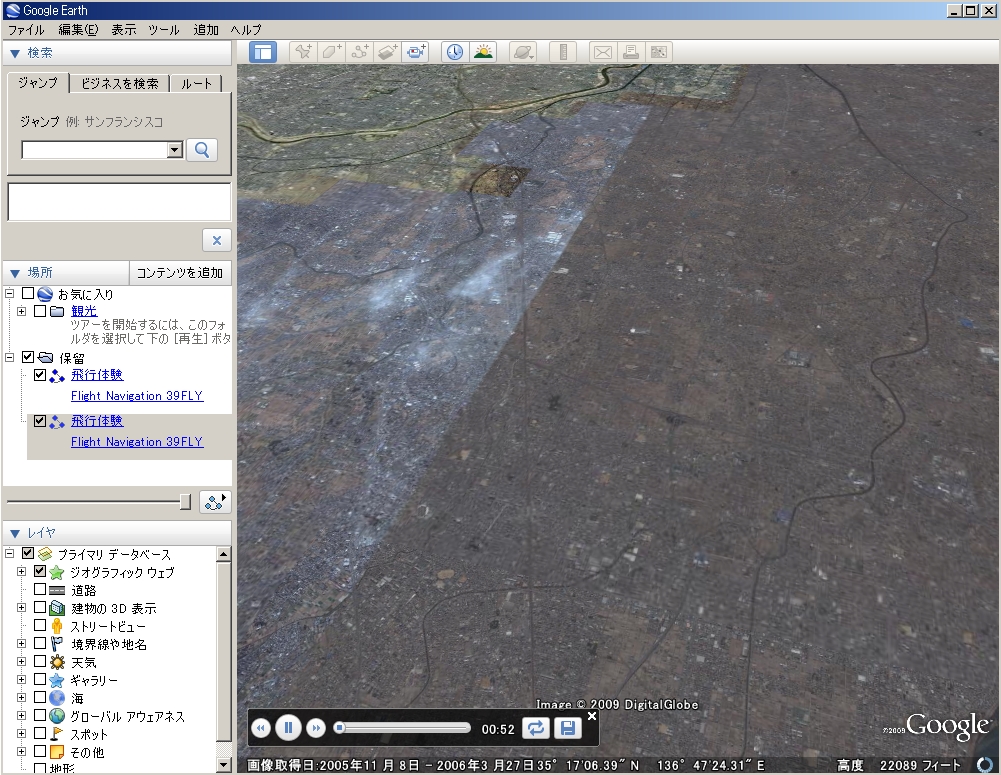Close the tour playback control bar
The image size is (1001, 775).
(592, 716)
